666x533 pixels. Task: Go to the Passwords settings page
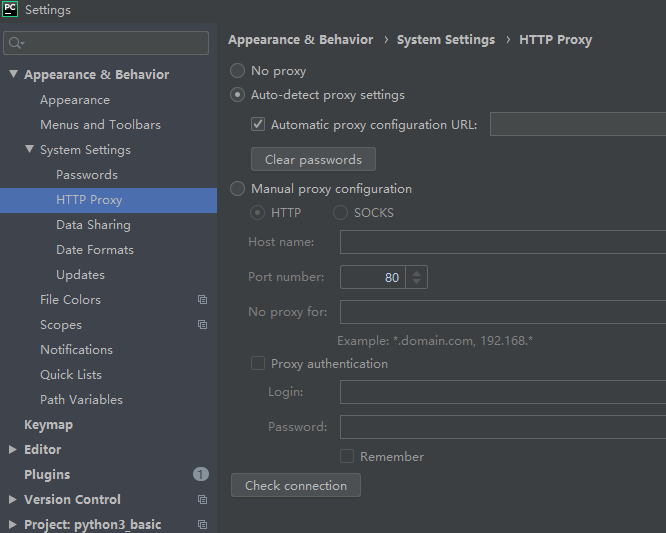point(87,175)
